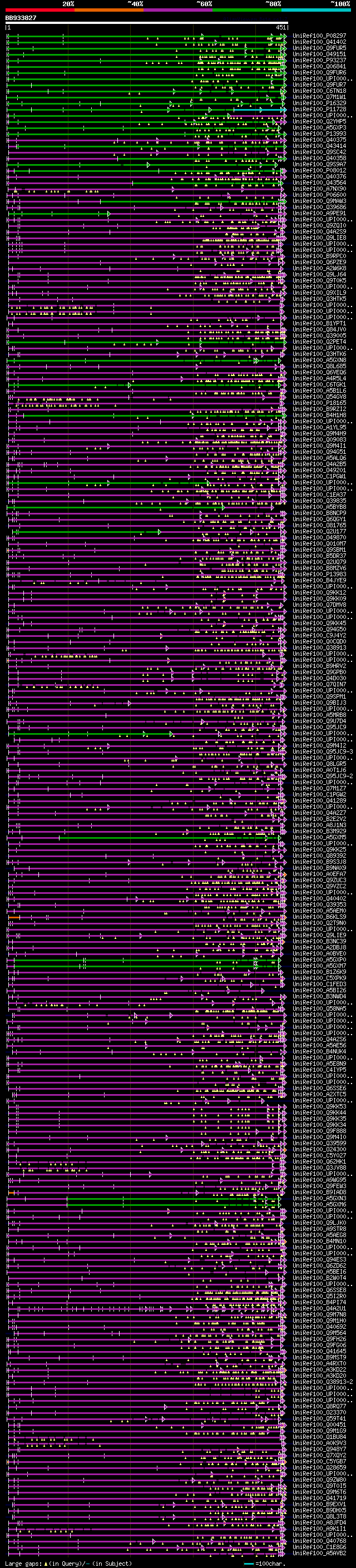
Task: Select hit UniRef100_B1YPT1
Action: [x=319, y=323]
